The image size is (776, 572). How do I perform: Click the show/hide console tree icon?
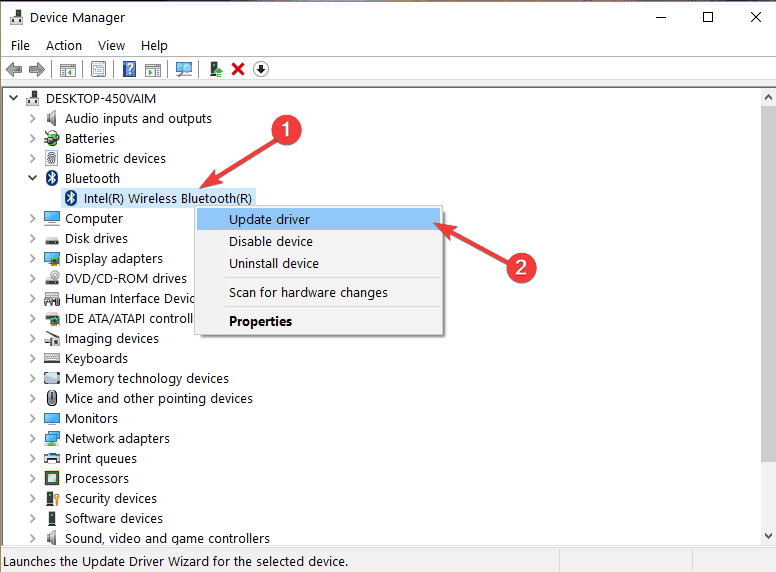(x=68, y=70)
